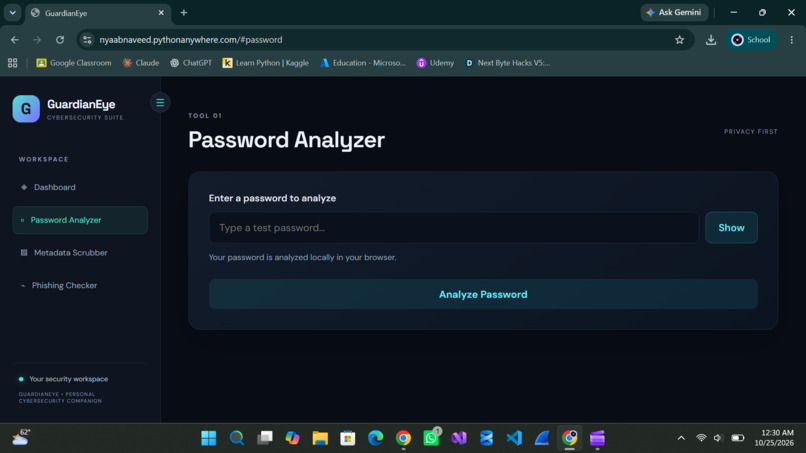Open Task View in the taskbar
806x453 pixels.
[264, 438]
